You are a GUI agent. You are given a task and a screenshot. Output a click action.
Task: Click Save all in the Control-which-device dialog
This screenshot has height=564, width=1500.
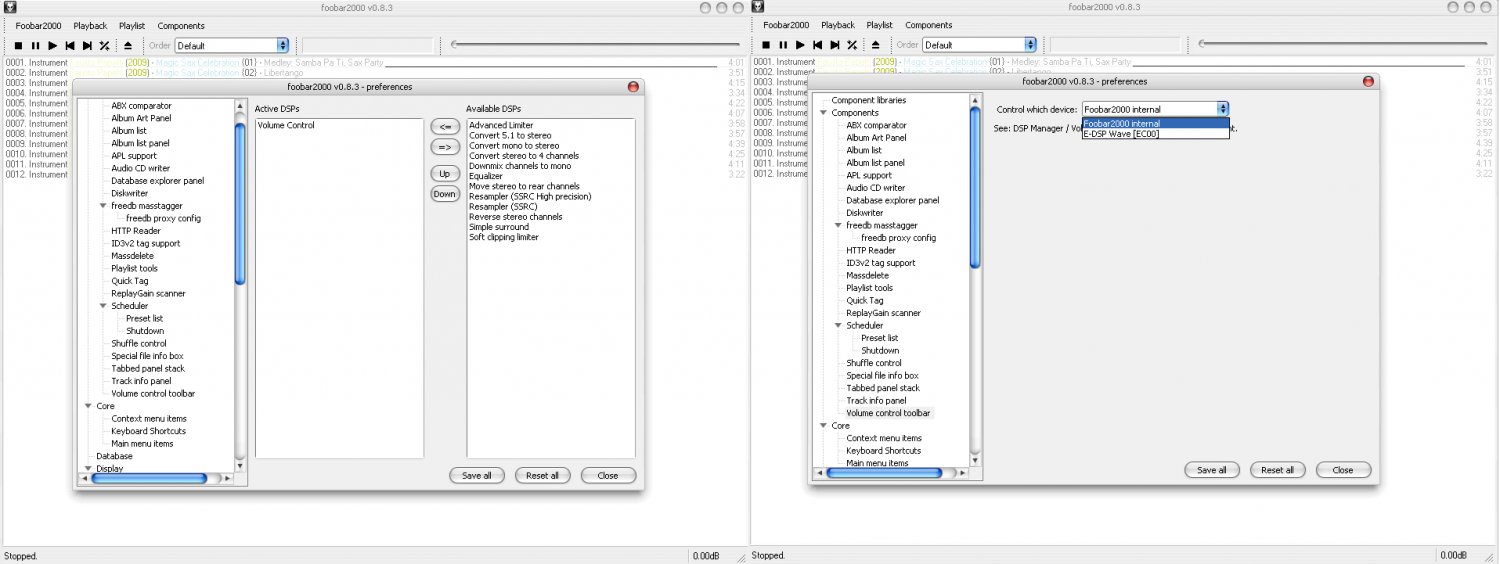click(x=1212, y=470)
